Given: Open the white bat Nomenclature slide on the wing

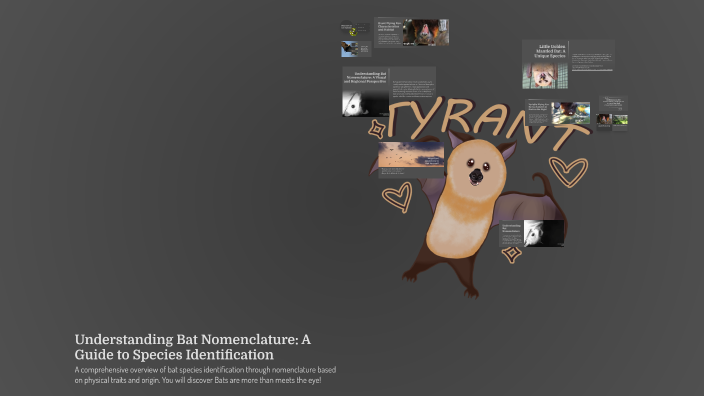Looking at the screenshot, I should [x=532, y=233].
